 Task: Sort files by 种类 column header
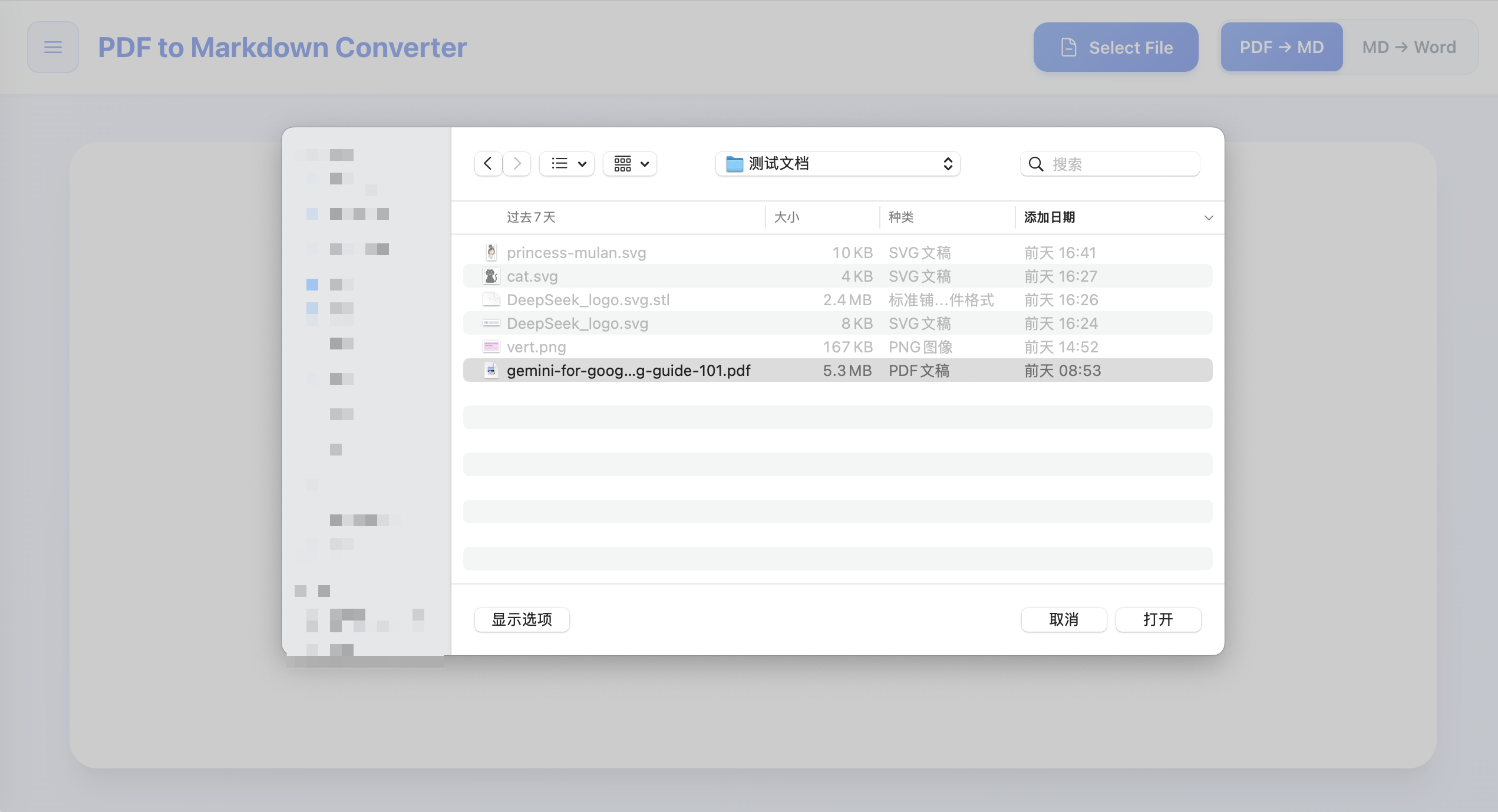click(901, 217)
